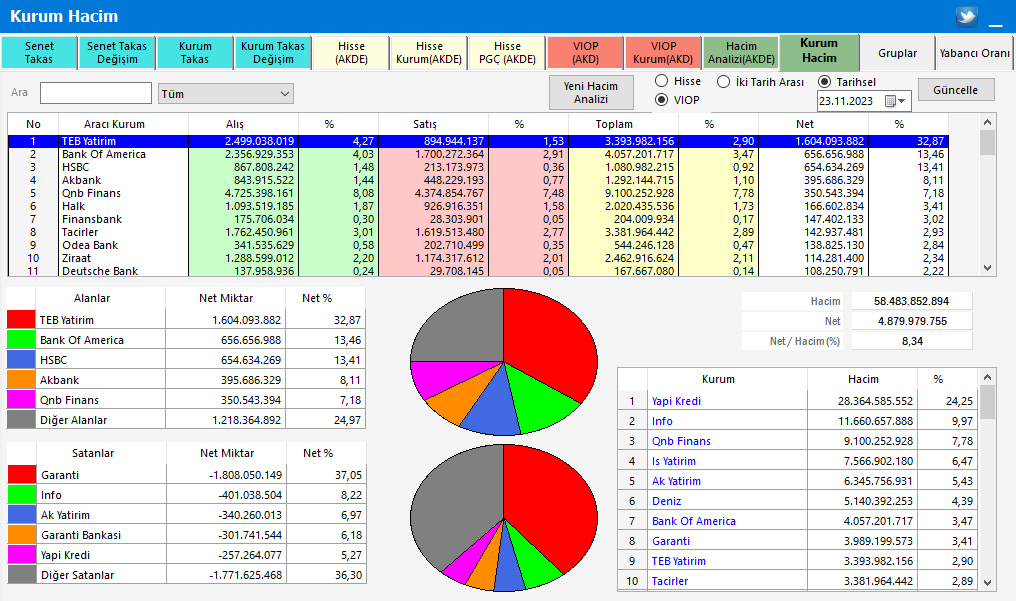
Task: Click the blue swatch beside HSBC in Alanlar
Action: point(21,359)
